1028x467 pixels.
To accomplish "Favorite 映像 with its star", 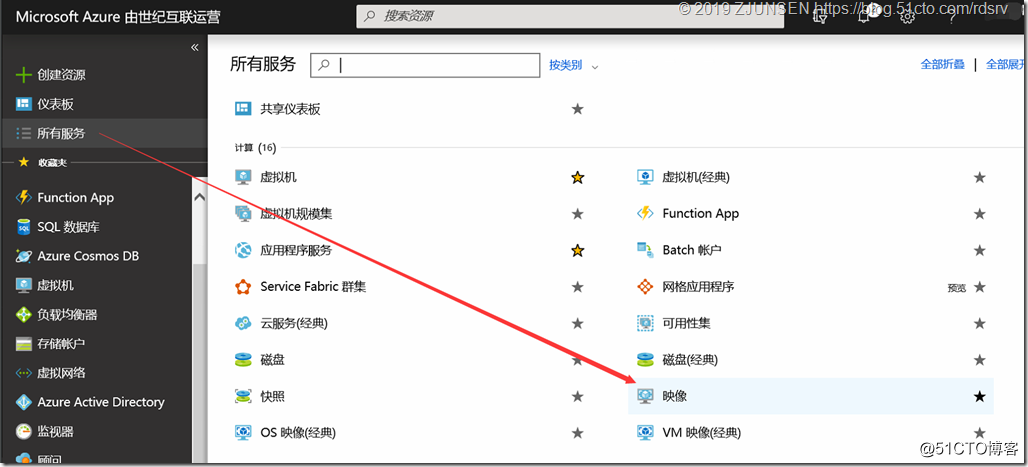I will click(979, 396).
